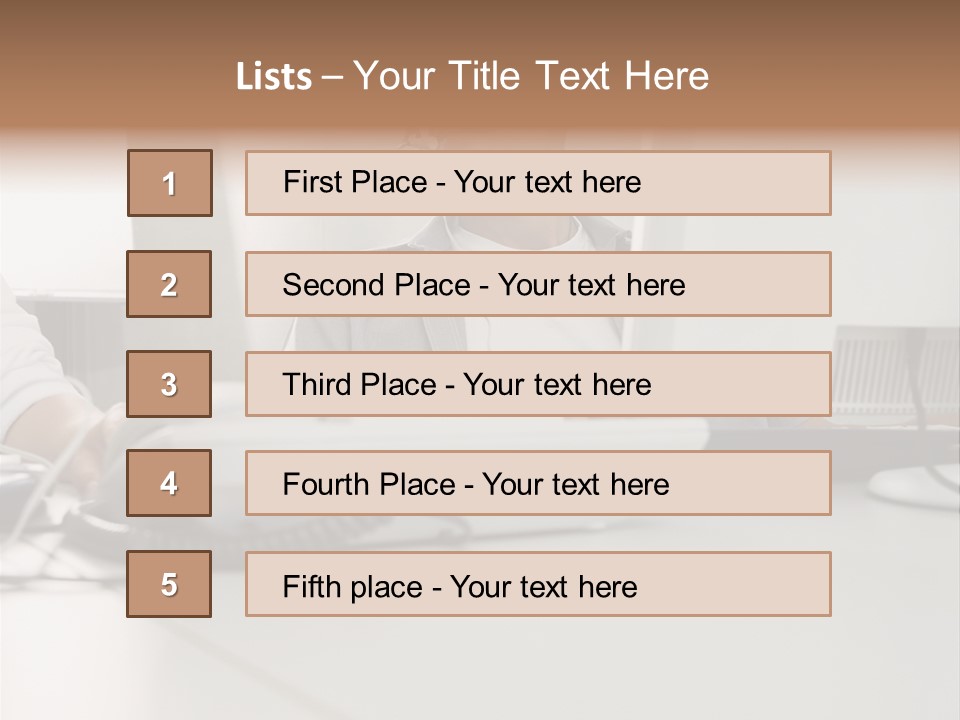Click the brown header banner above title
This screenshot has height=720, width=960.
480,22
